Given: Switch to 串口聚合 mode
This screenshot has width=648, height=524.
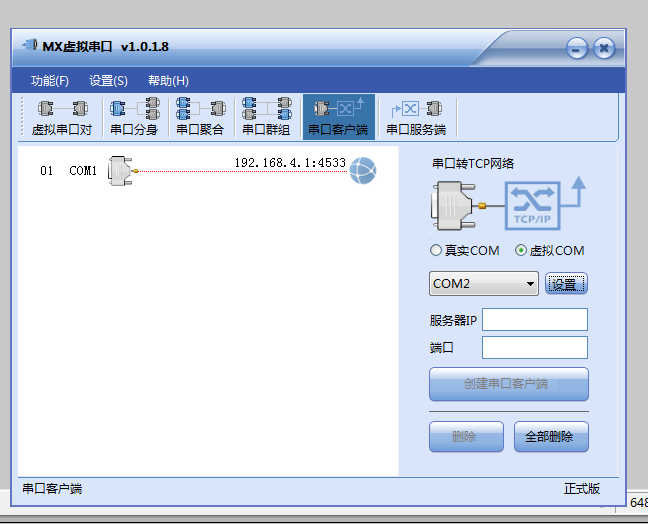Looking at the screenshot, I should coord(200,117).
